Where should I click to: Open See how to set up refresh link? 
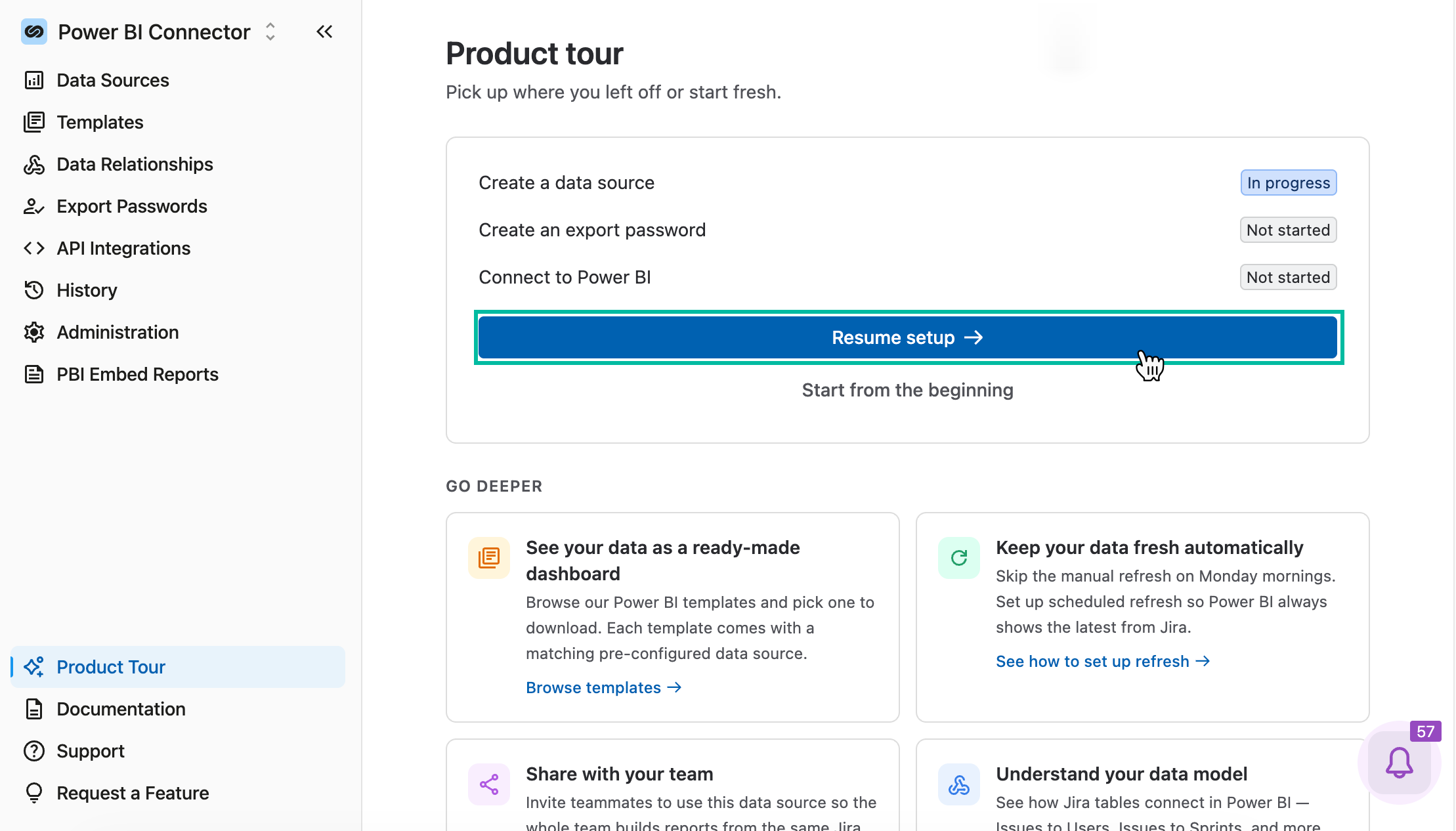[x=1103, y=661]
